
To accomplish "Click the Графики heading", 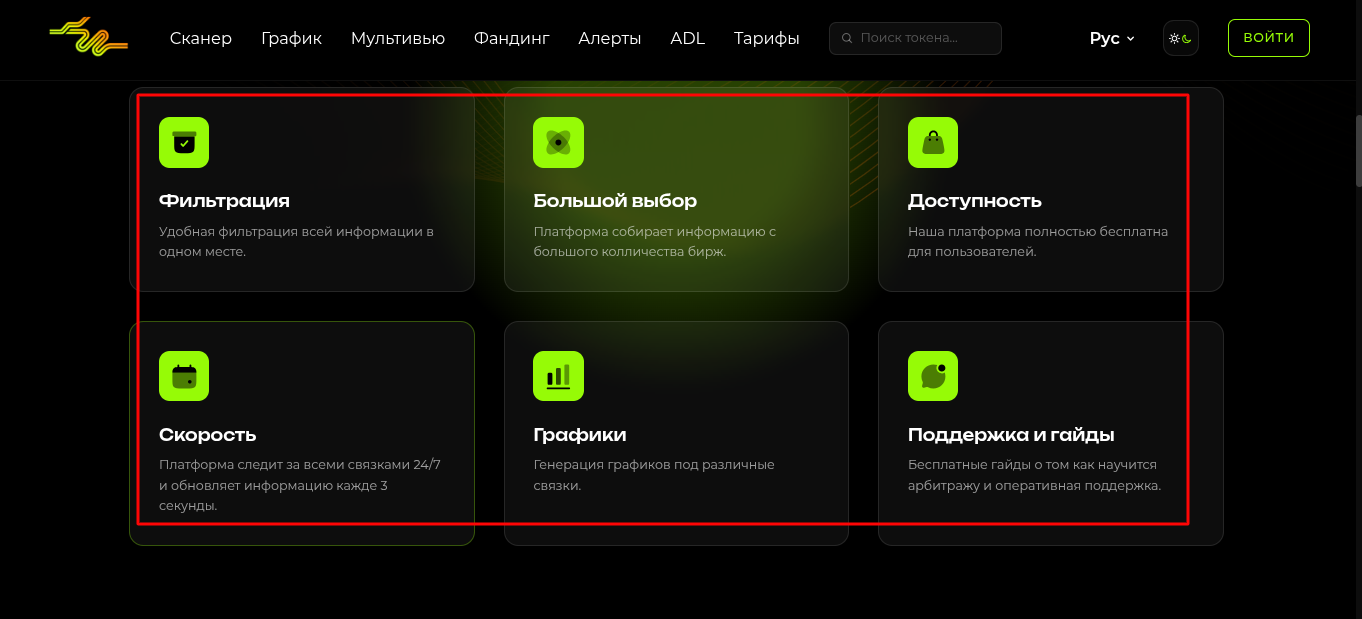I will coord(580,435).
